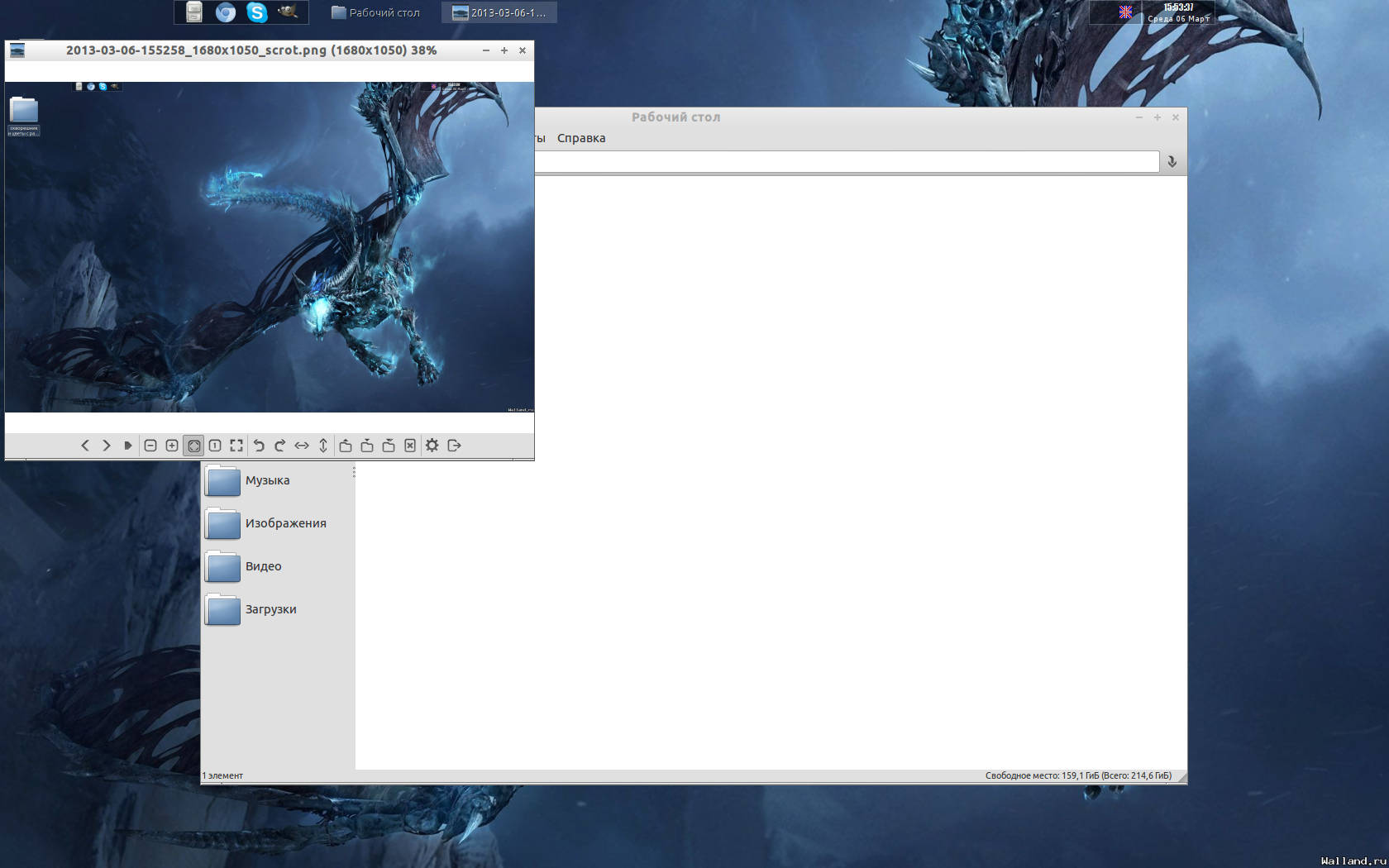Viewport: 1389px width, 868px height.
Task: Click the image viewer window menu icon
Action: pos(17,50)
